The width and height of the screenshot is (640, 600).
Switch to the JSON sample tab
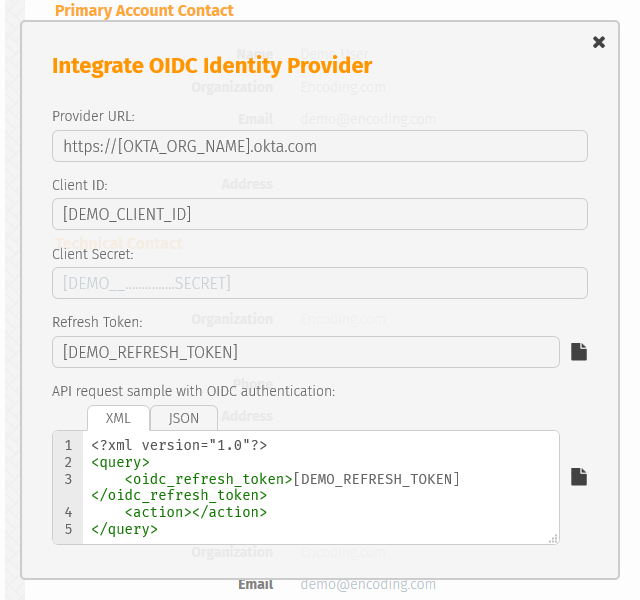pos(184,418)
